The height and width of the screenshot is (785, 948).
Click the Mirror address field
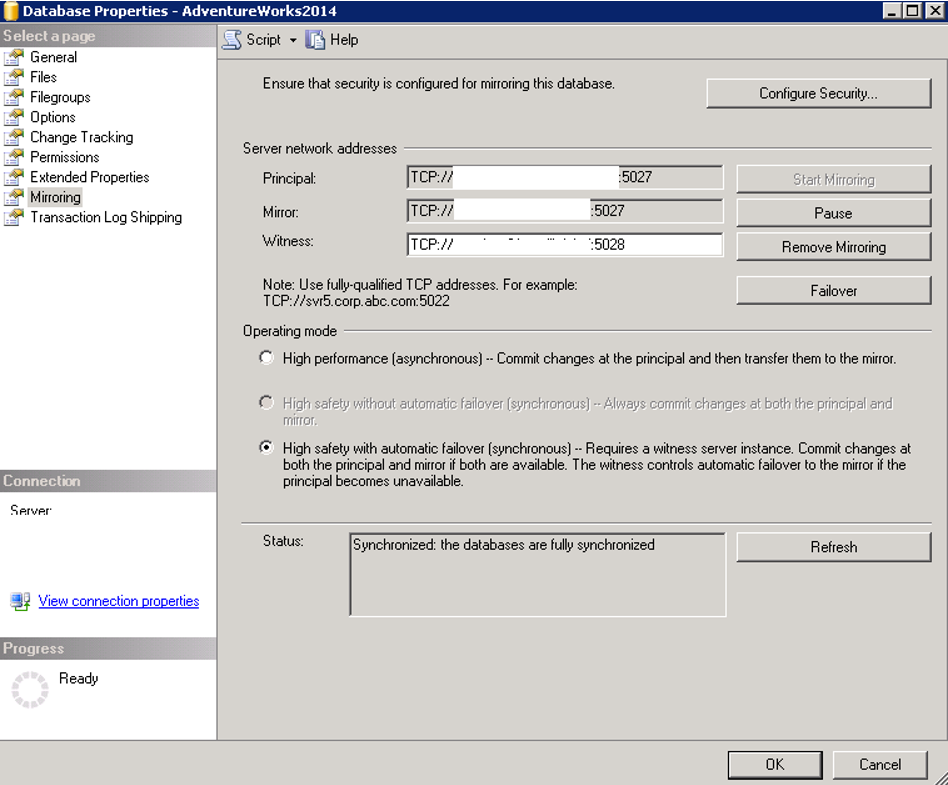(565, 212)
